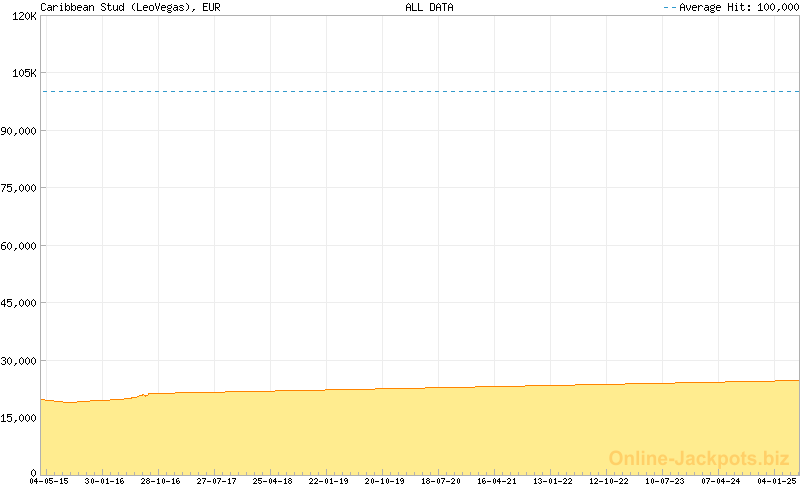The width and height of the screenshot is (800, 490).
Task: Click the 120K y-axis label
Action: click(22, 16)
